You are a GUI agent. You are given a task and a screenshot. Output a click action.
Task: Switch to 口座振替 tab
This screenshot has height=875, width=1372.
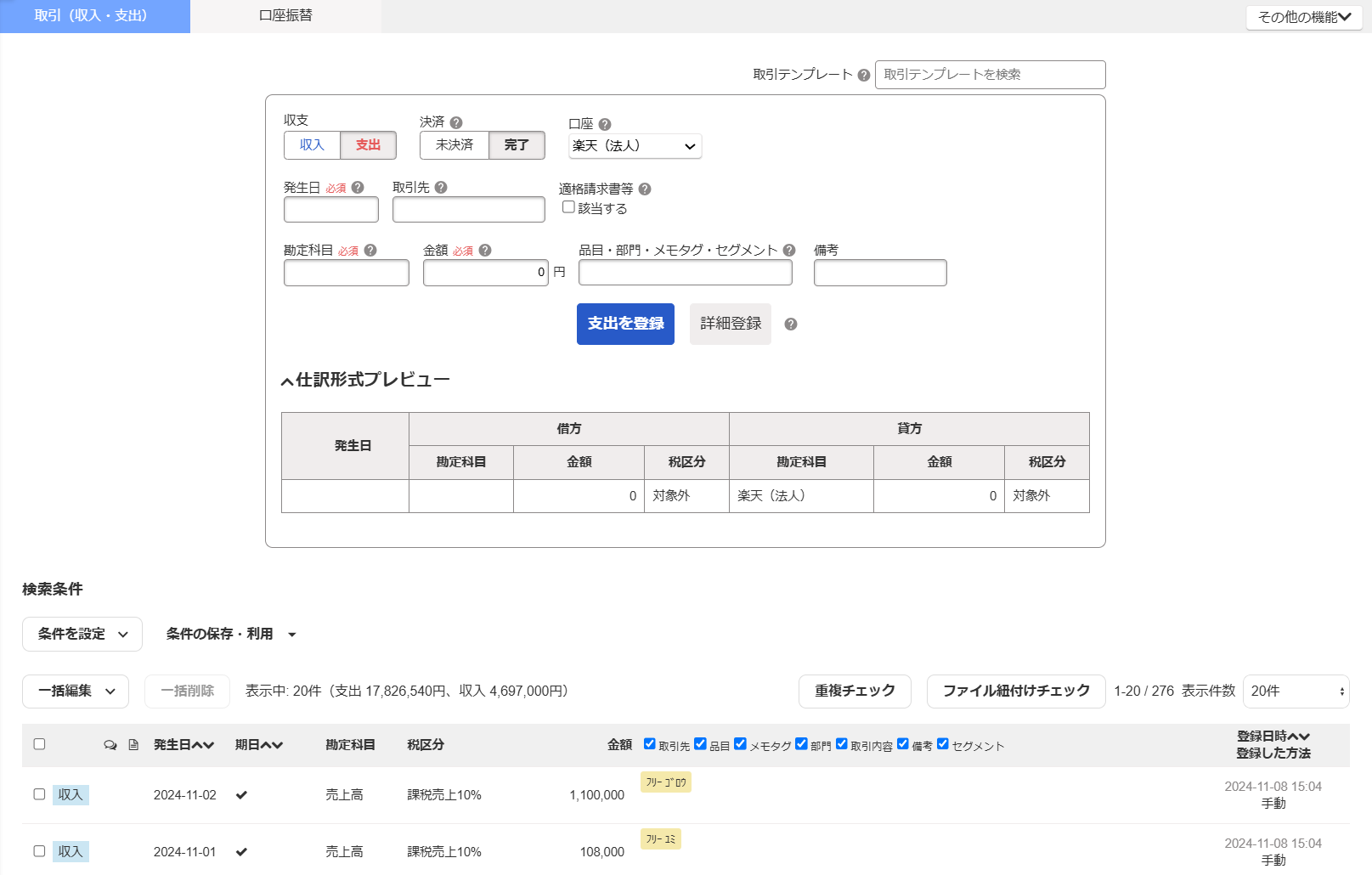(x=285, y=16)
